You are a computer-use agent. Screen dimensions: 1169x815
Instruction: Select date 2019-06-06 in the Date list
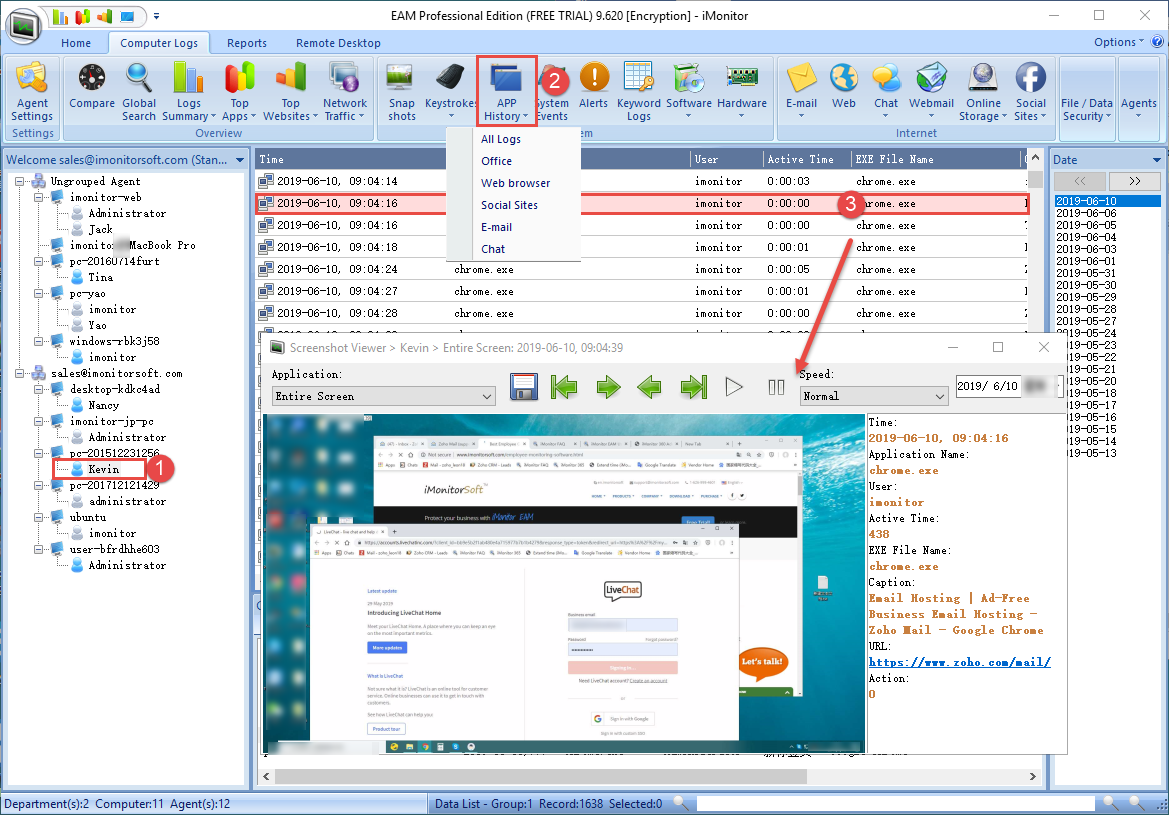[1086, 213]
